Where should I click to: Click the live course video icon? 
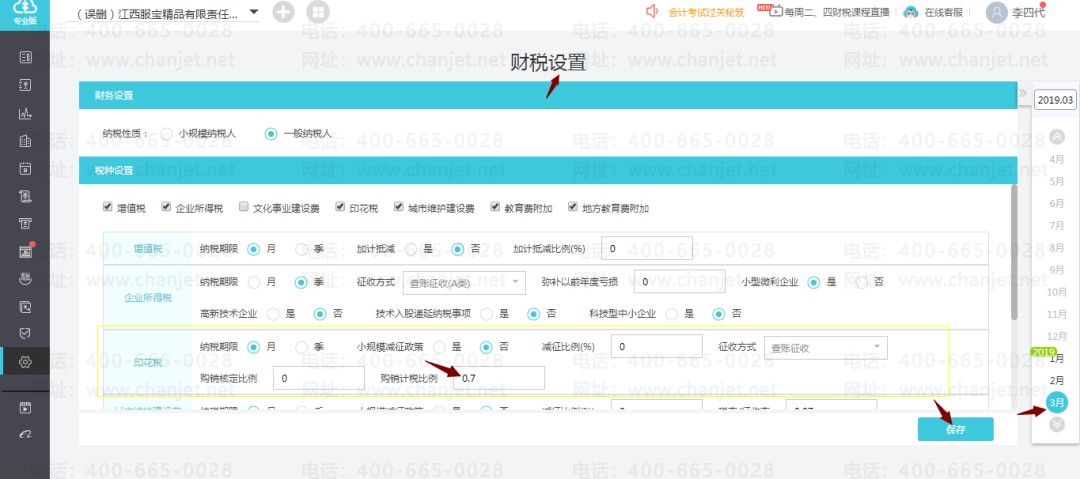point(776,11)
